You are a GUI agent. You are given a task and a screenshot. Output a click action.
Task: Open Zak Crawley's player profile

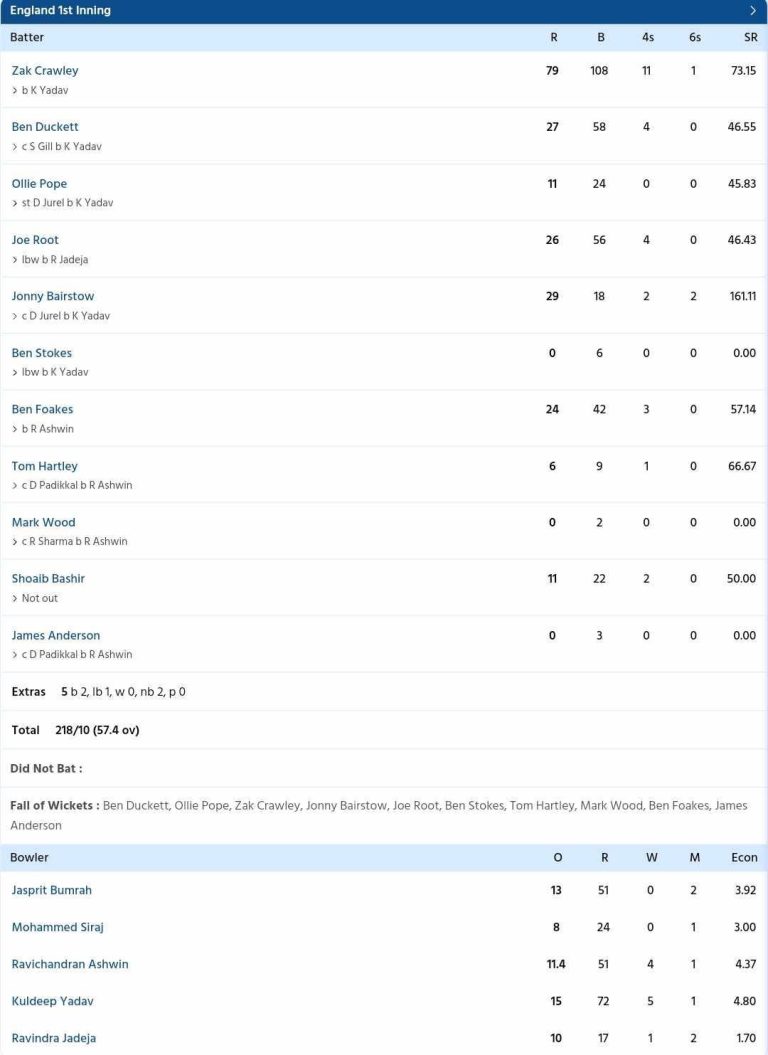pyautogui.click(x=45, y=70)
